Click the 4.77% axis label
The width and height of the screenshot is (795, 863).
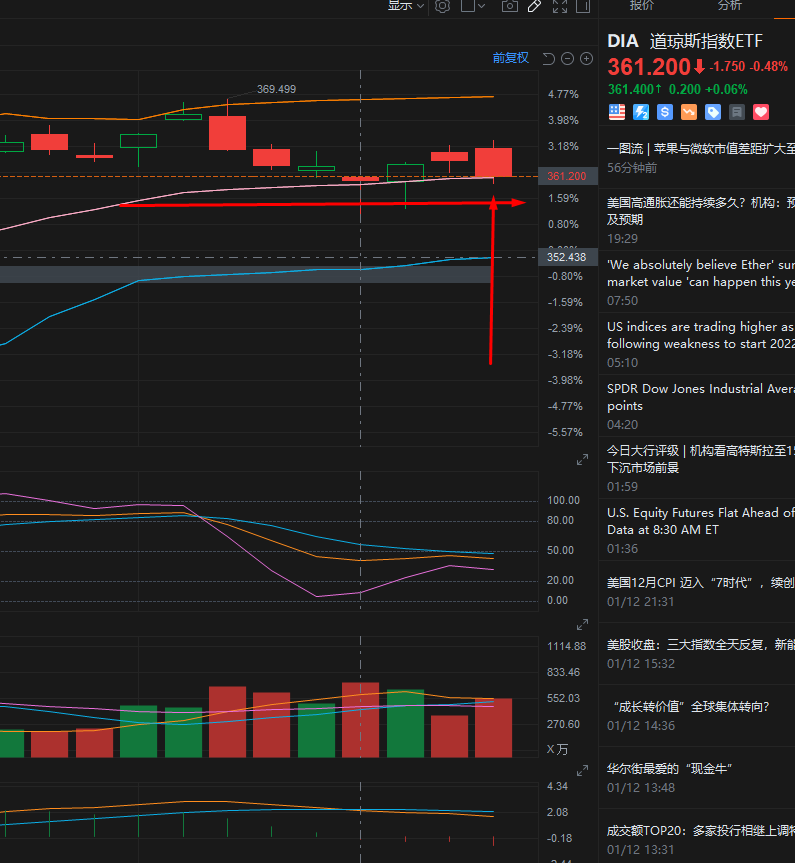pyautogui.click(x=563, y=94)
